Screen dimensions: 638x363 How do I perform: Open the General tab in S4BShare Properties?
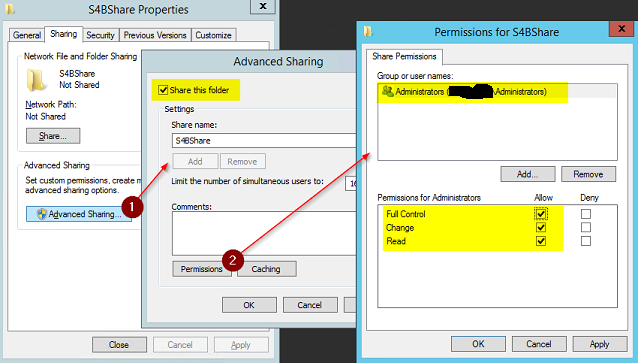coord(26,35)
